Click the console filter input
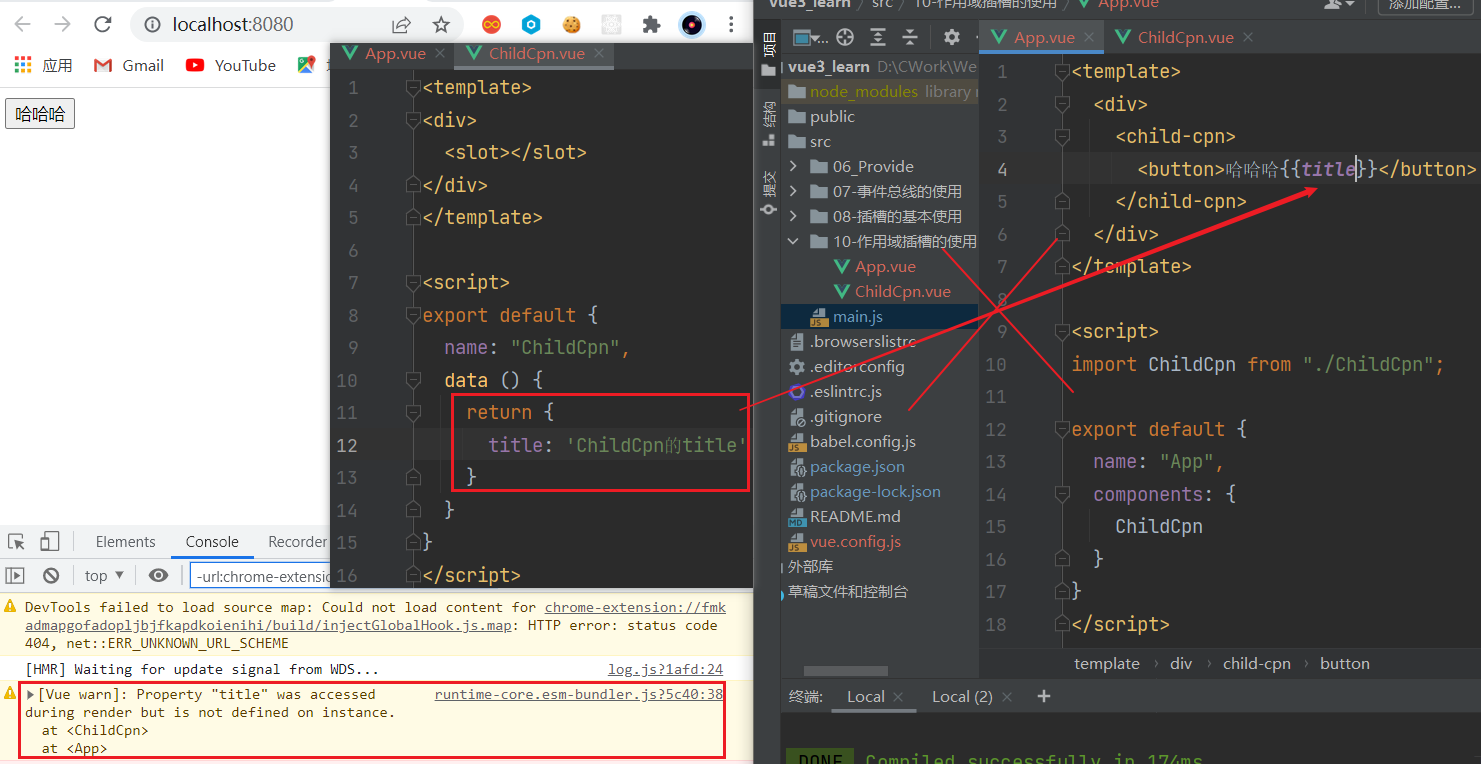 tap(260, 575)
